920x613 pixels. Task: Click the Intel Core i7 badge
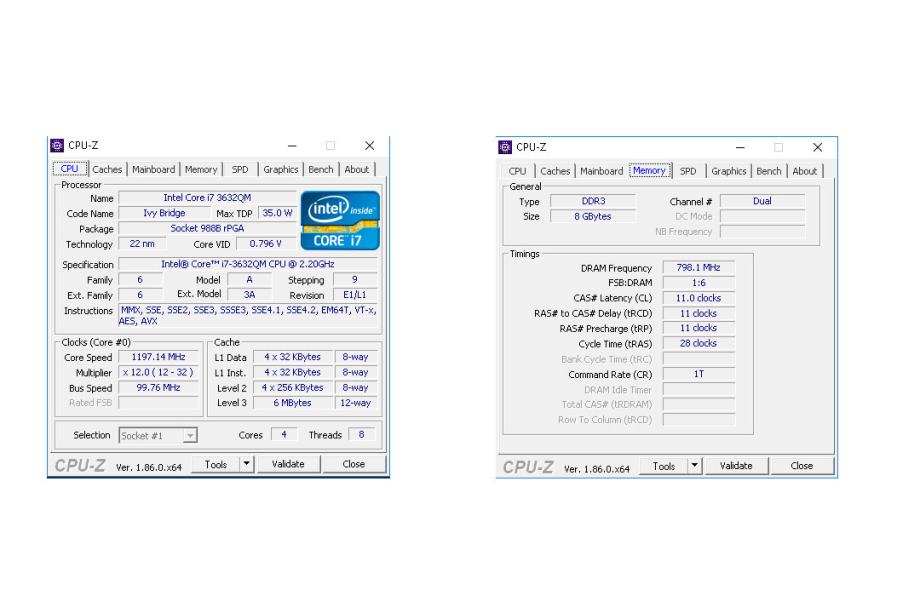point(339,220)
